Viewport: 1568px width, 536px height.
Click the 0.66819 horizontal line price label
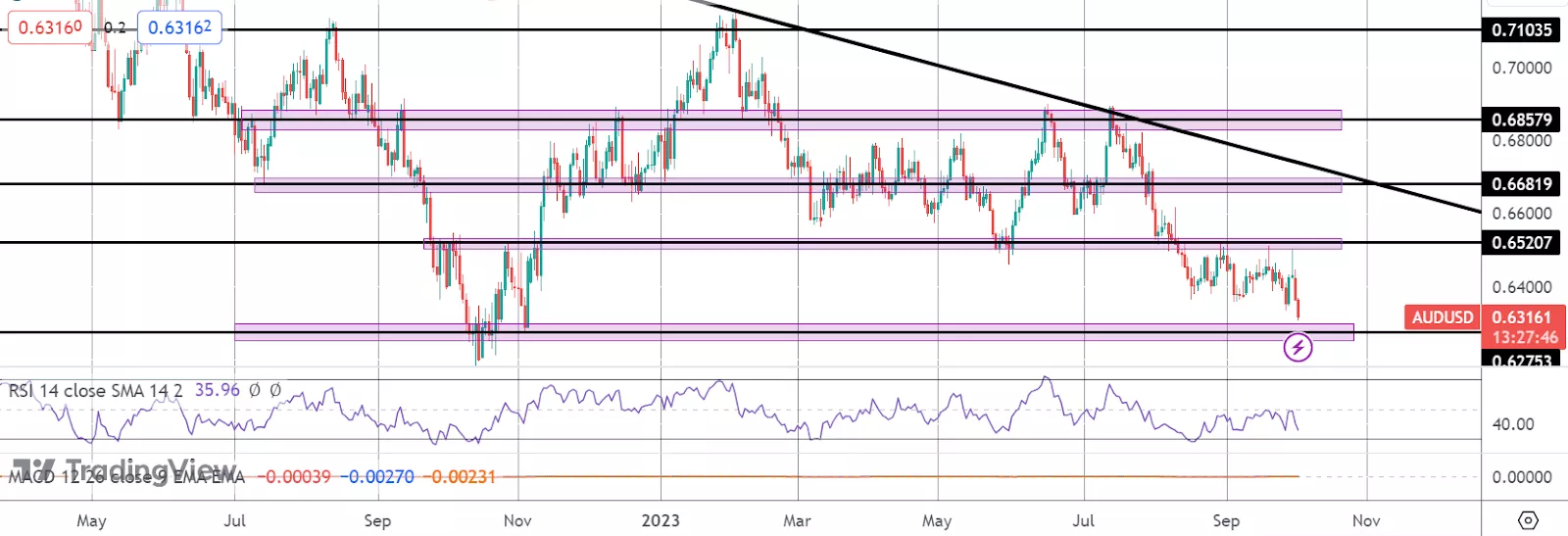(1521, 184)
